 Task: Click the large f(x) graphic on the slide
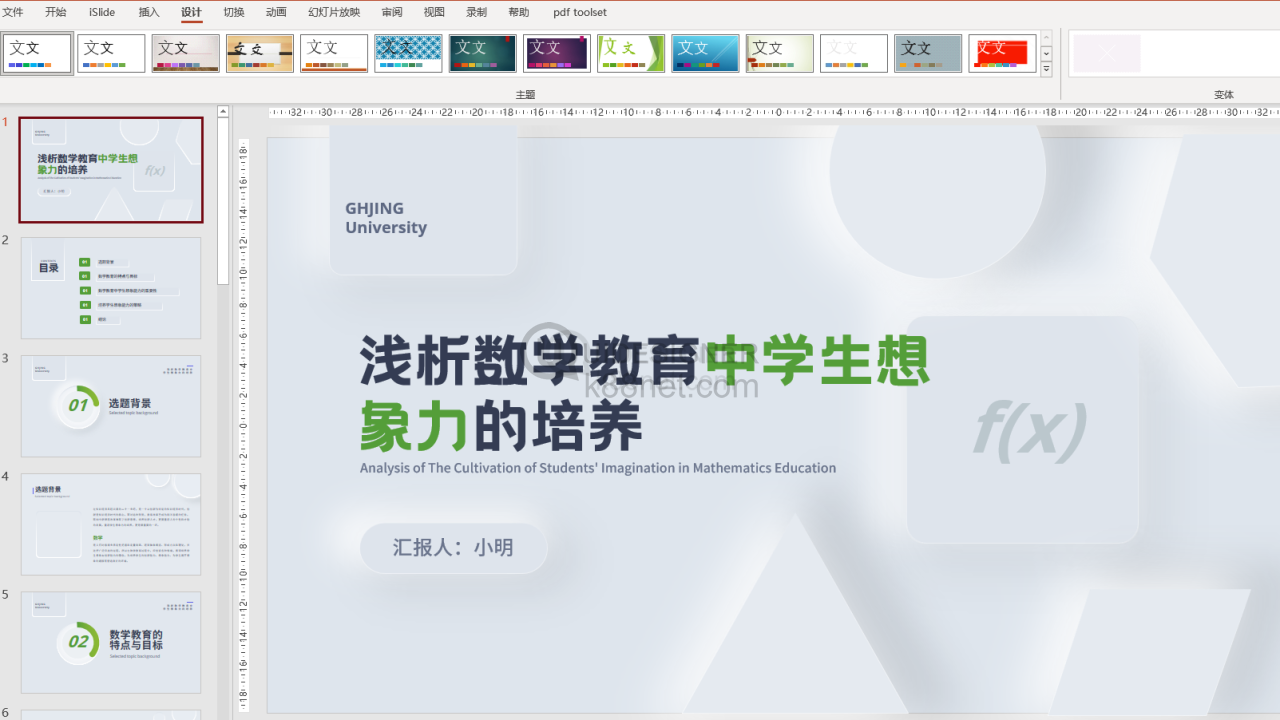tap(1030, 430)
